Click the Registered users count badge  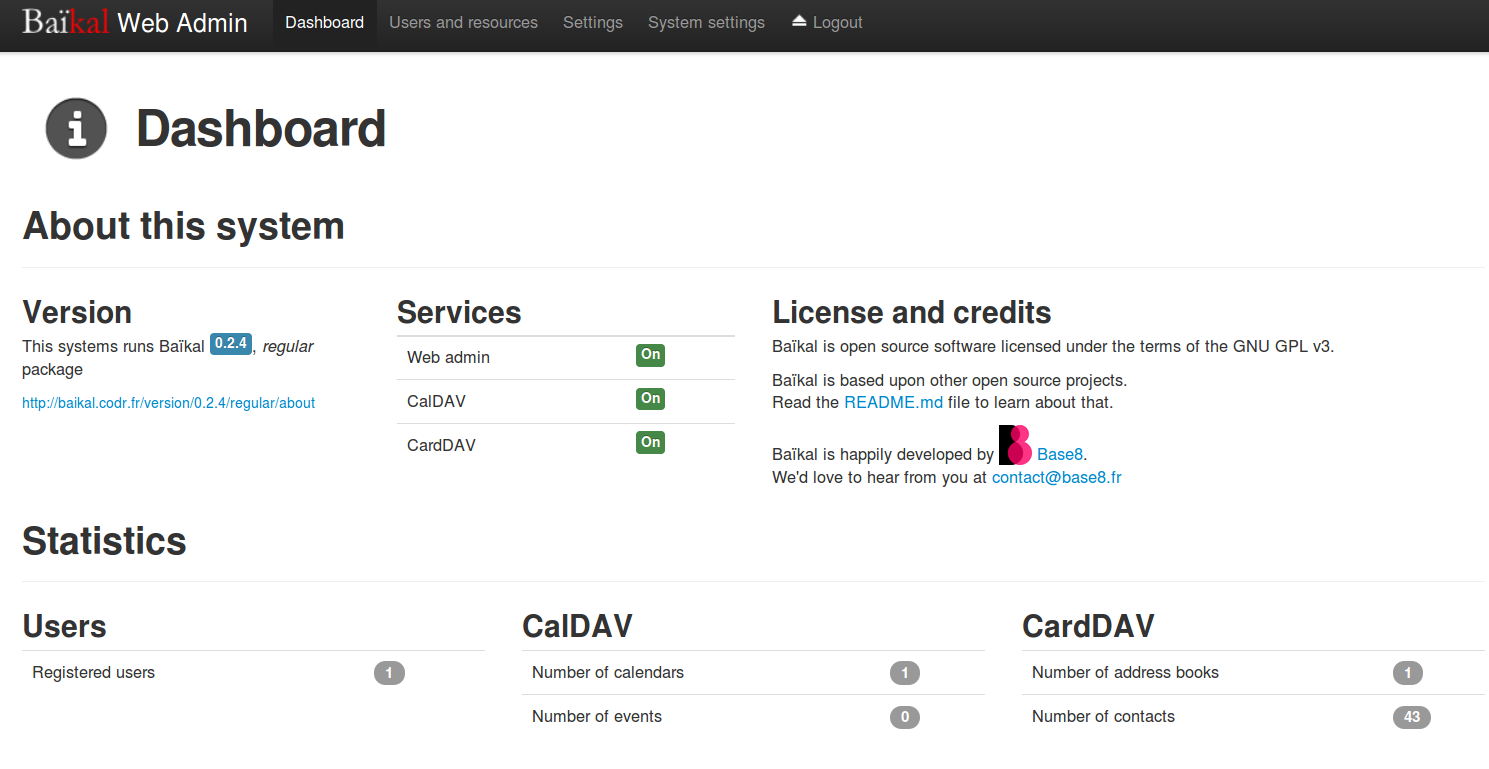click(389, 673)
